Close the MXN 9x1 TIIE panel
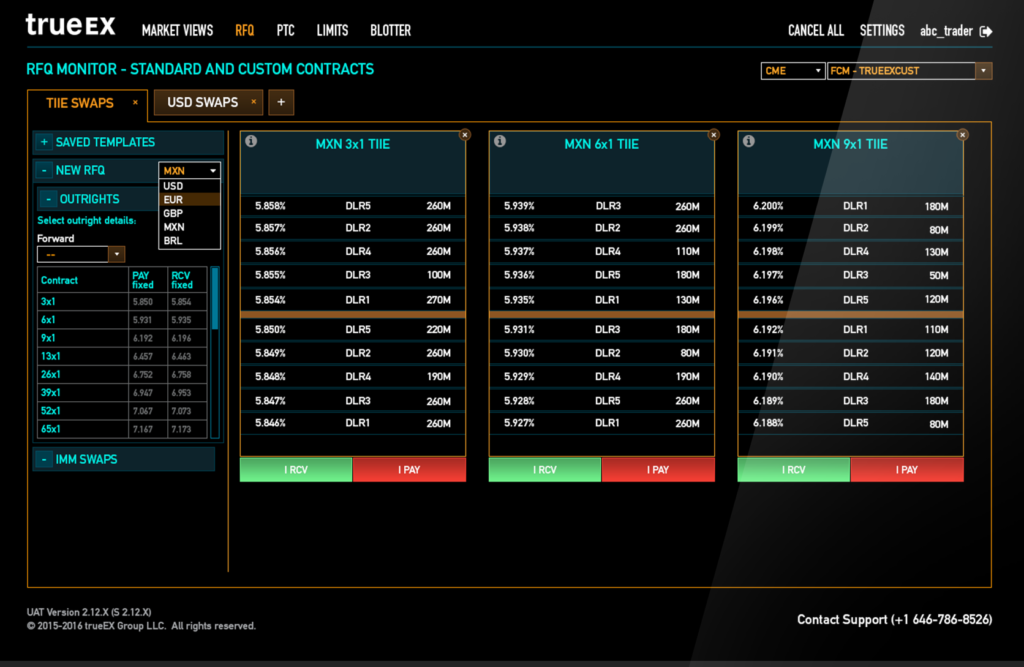1024x667 pixels. [962, 134]
